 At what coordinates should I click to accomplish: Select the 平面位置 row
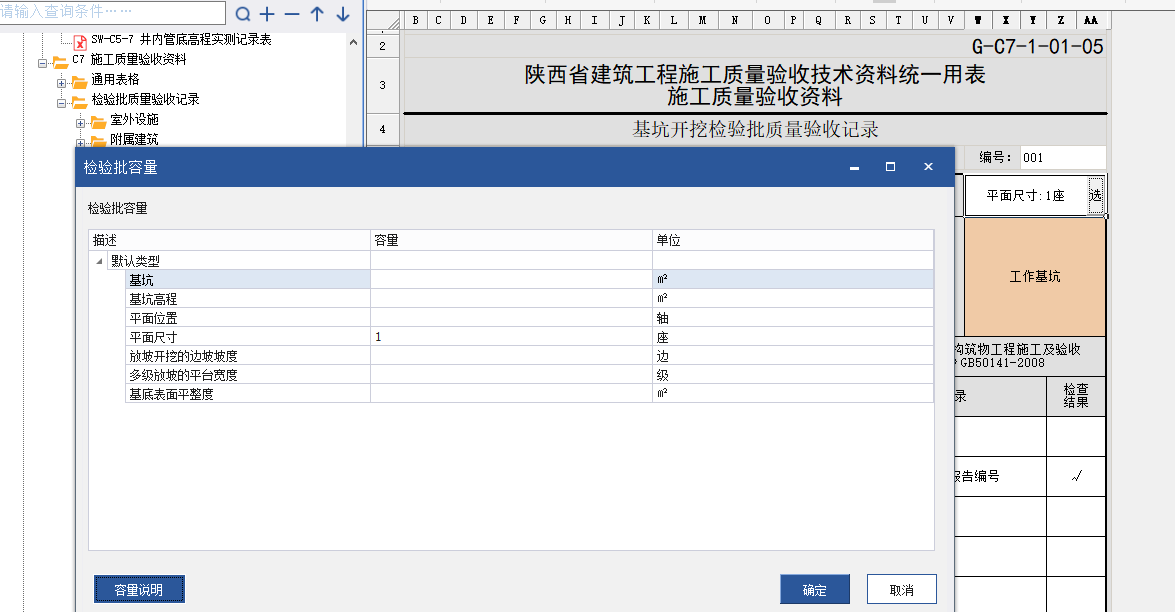click(x=529, y=318)
